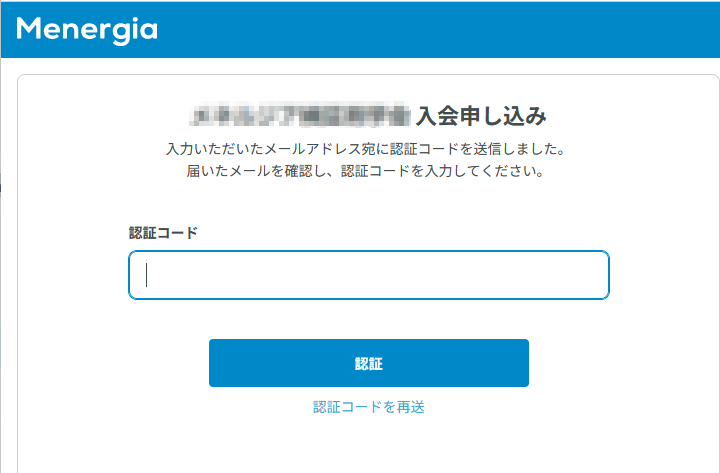Click the 認証コード field label
This screenshot has height=473, width=720.
click(x=163, y=233)
